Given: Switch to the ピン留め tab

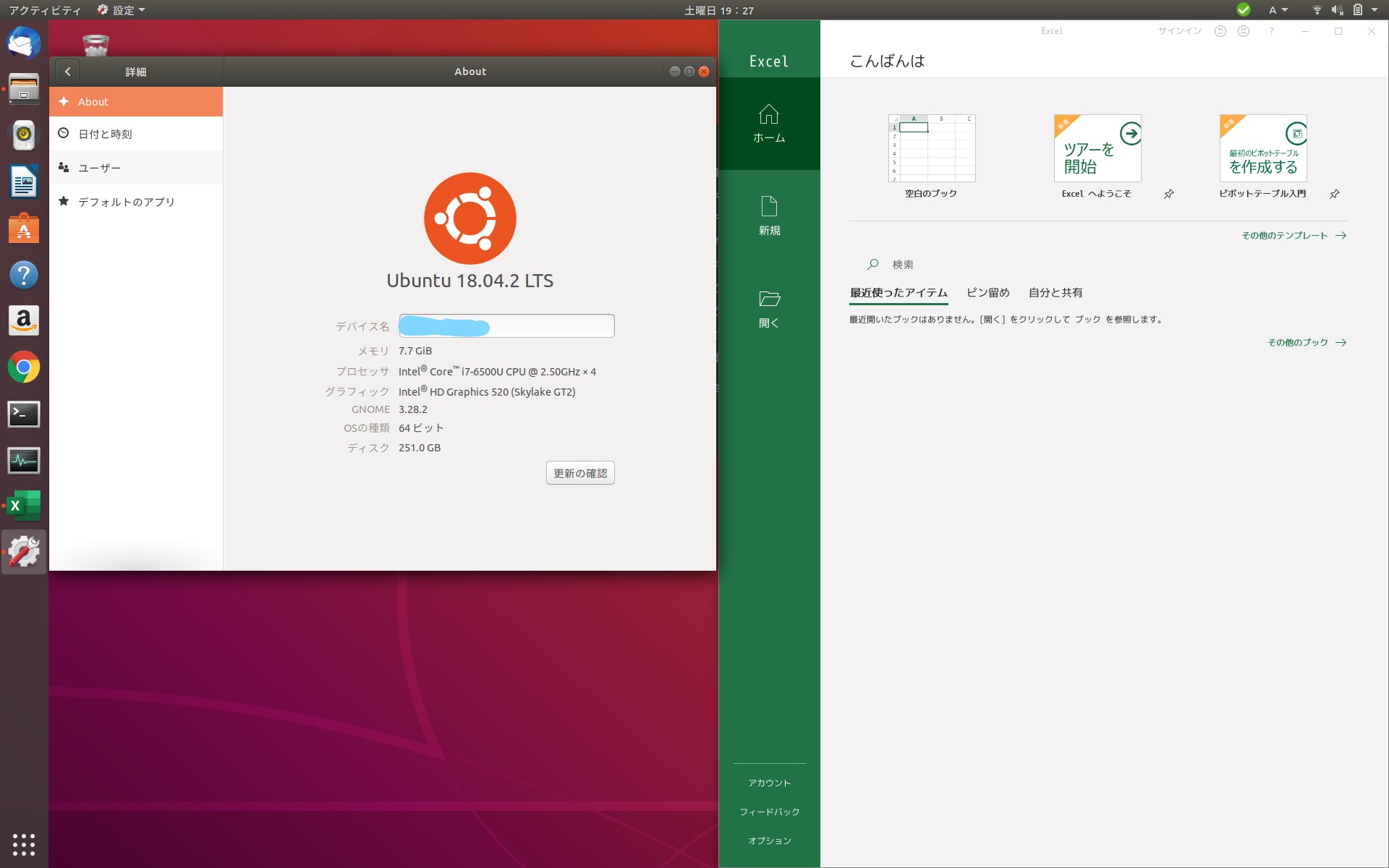Looking at the screenshot, I should (x=988, y=292).
